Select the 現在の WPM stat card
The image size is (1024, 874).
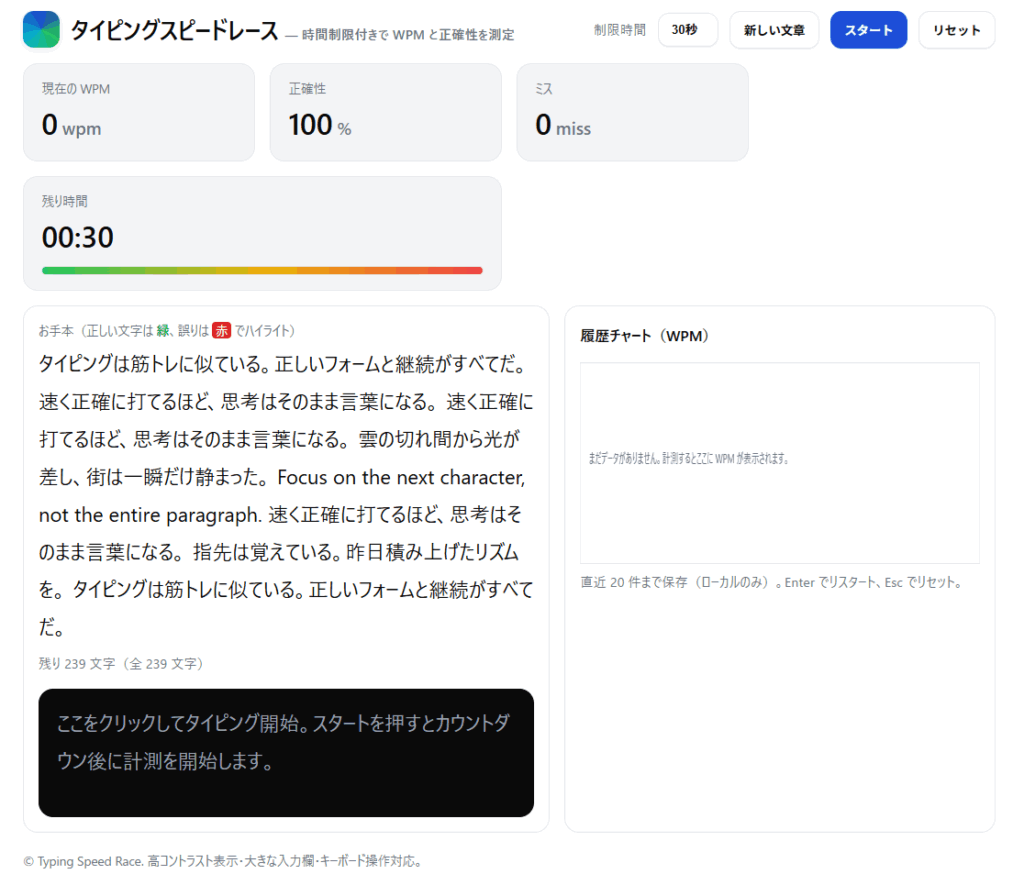tap(138, 111)
